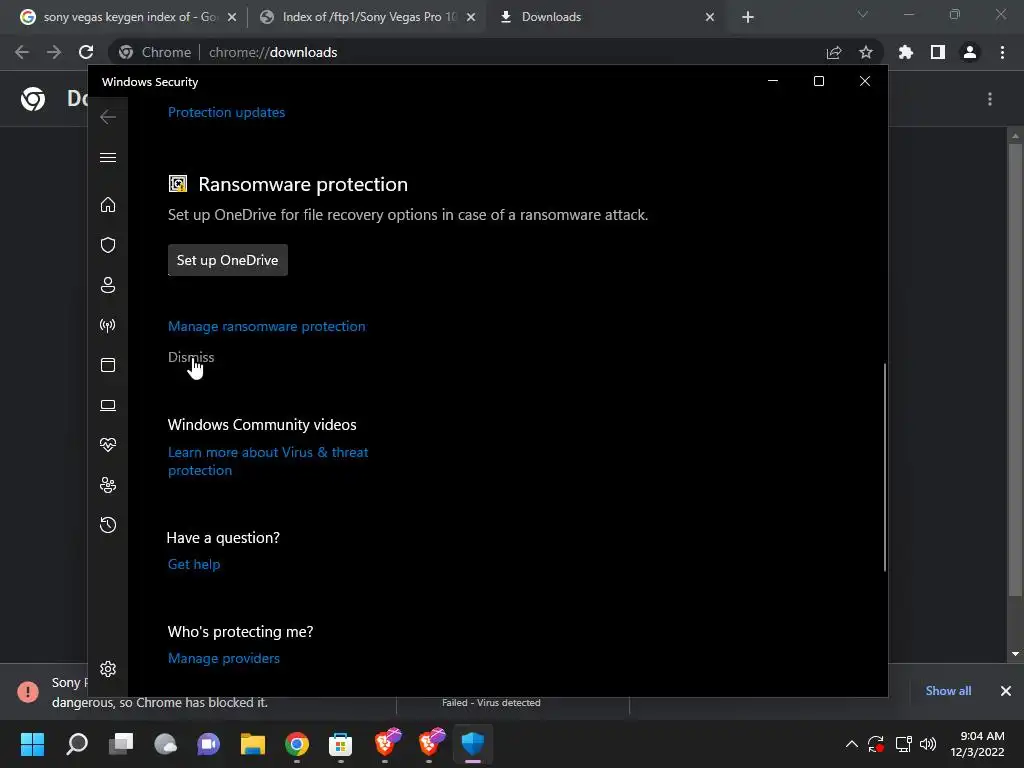Reload the Chrome downloads page
The width and height of the screenshot is (1024, 768).
86,52
